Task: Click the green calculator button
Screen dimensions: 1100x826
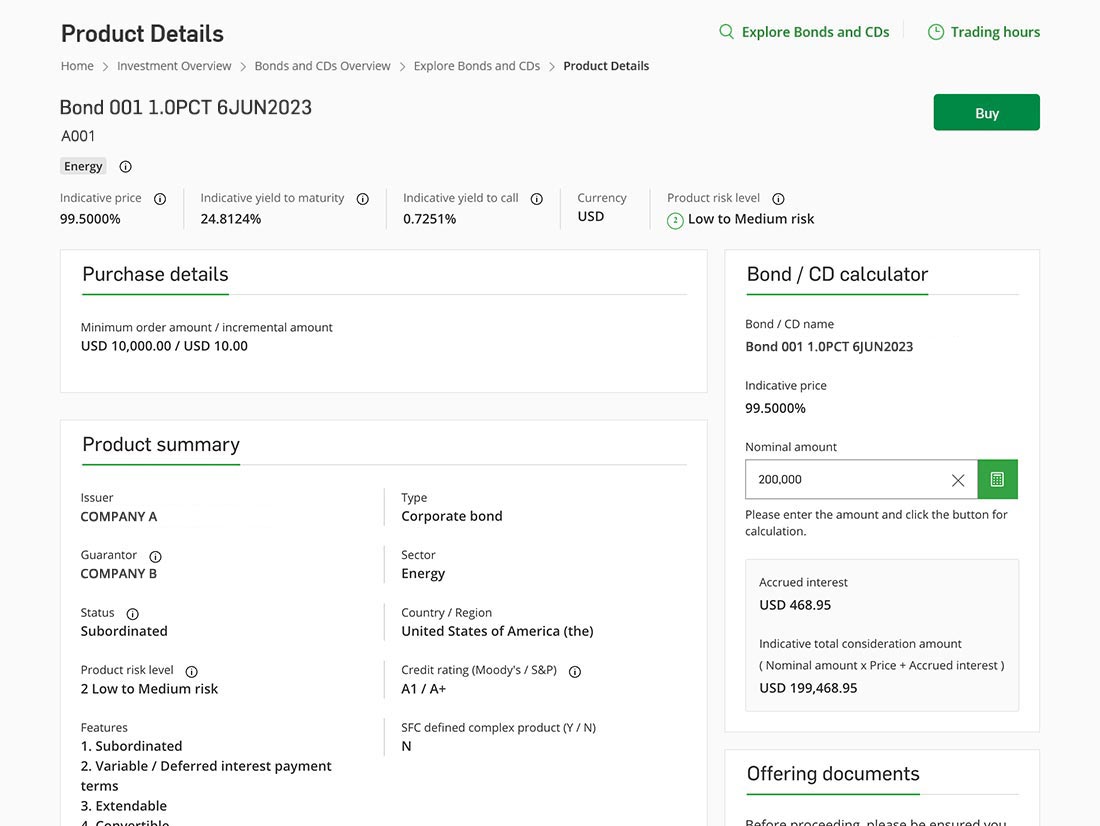Action: 998,479
